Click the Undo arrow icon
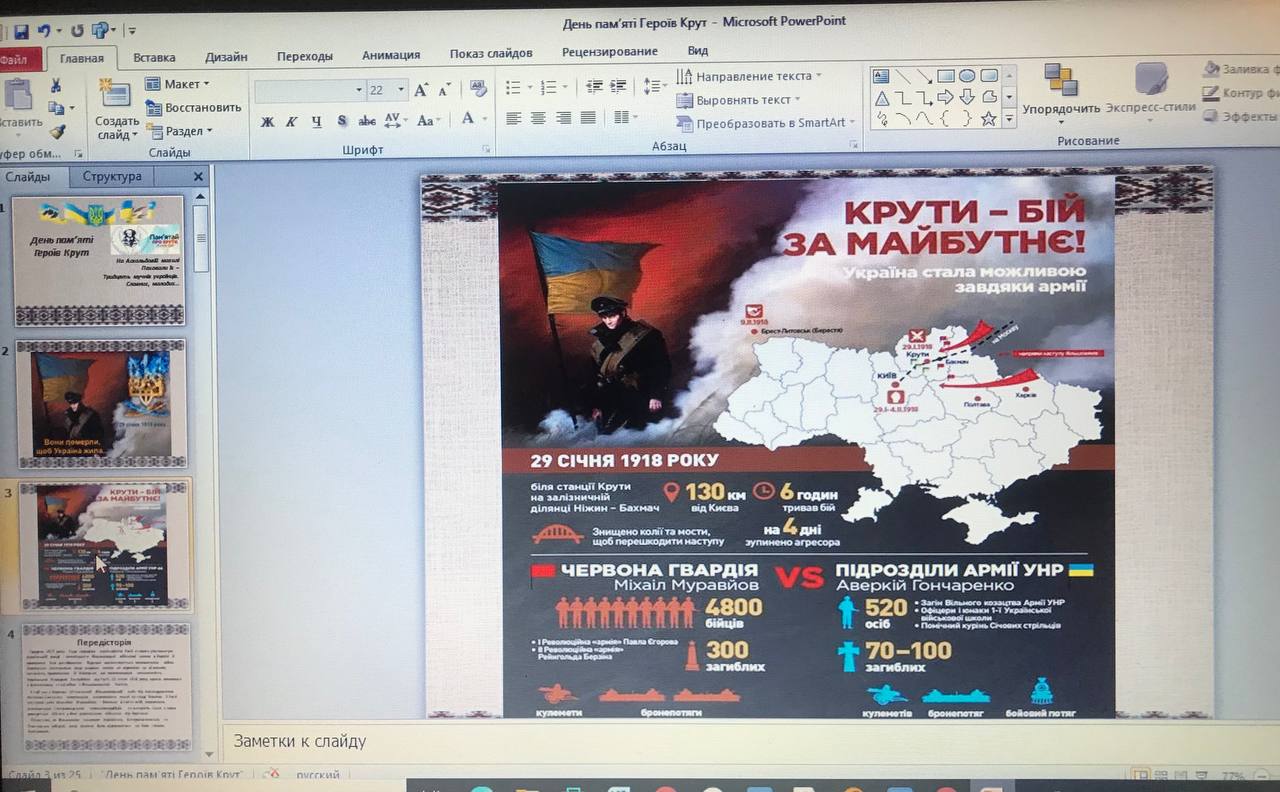1280x792 pixels. click(44, 31)
